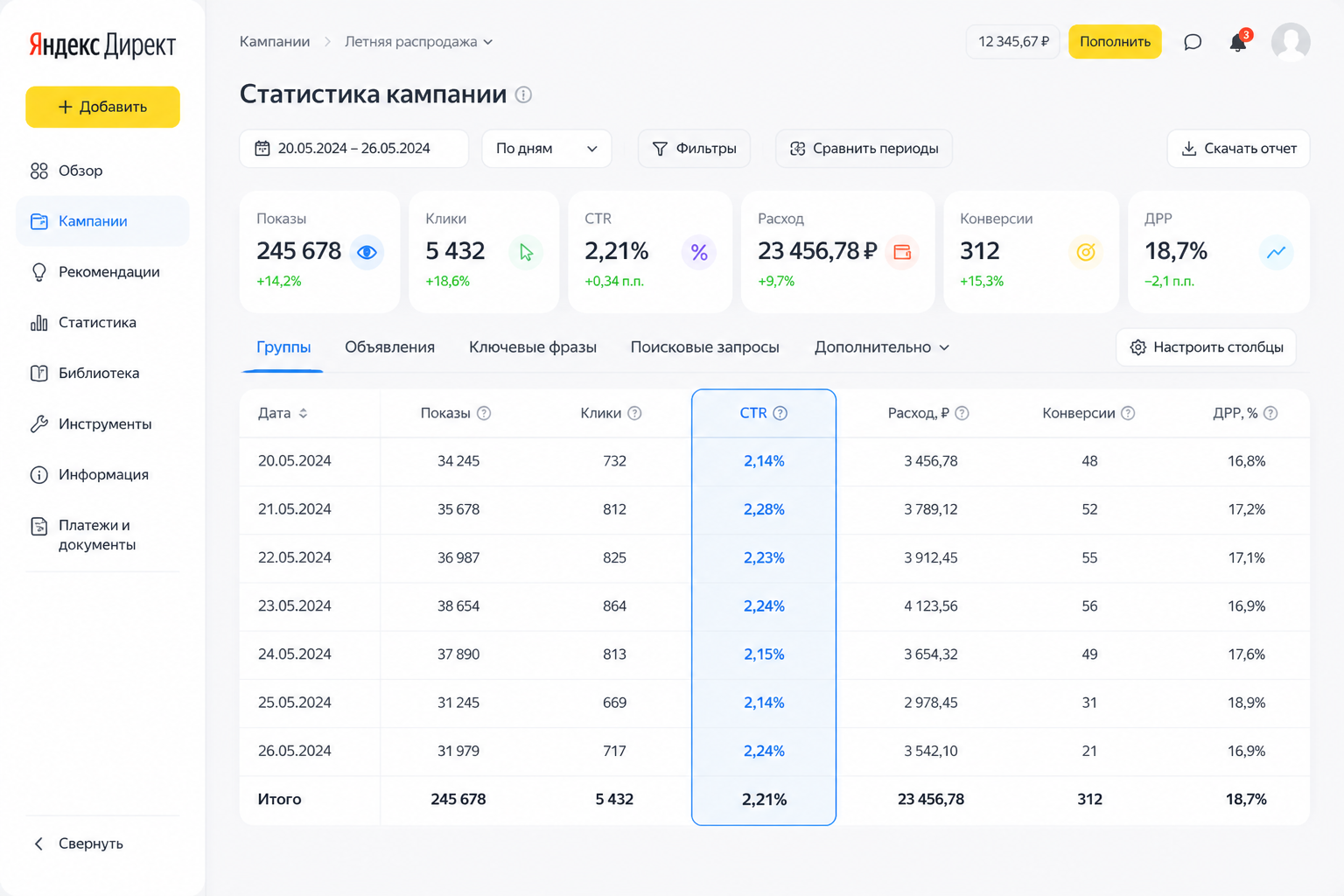Open Настроить столбцы settings
The image size is (1344, 896).
[x=1206, y=347]
